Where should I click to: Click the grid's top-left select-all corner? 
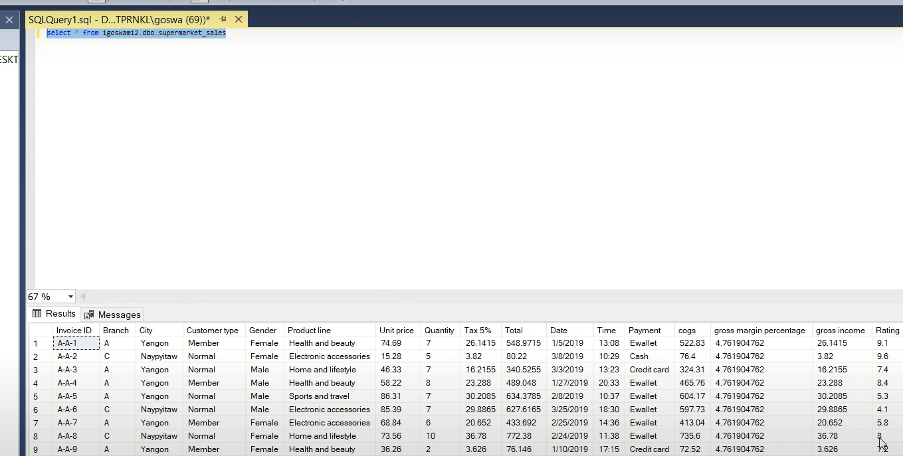(x=39, y=330)
